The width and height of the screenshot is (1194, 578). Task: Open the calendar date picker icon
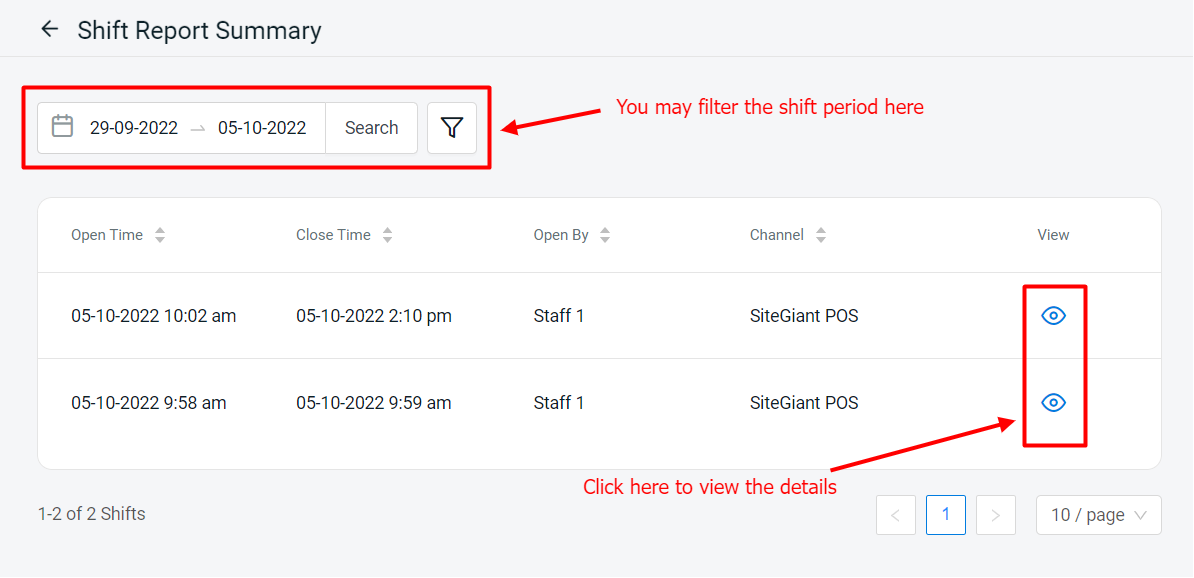pos(62,127)
